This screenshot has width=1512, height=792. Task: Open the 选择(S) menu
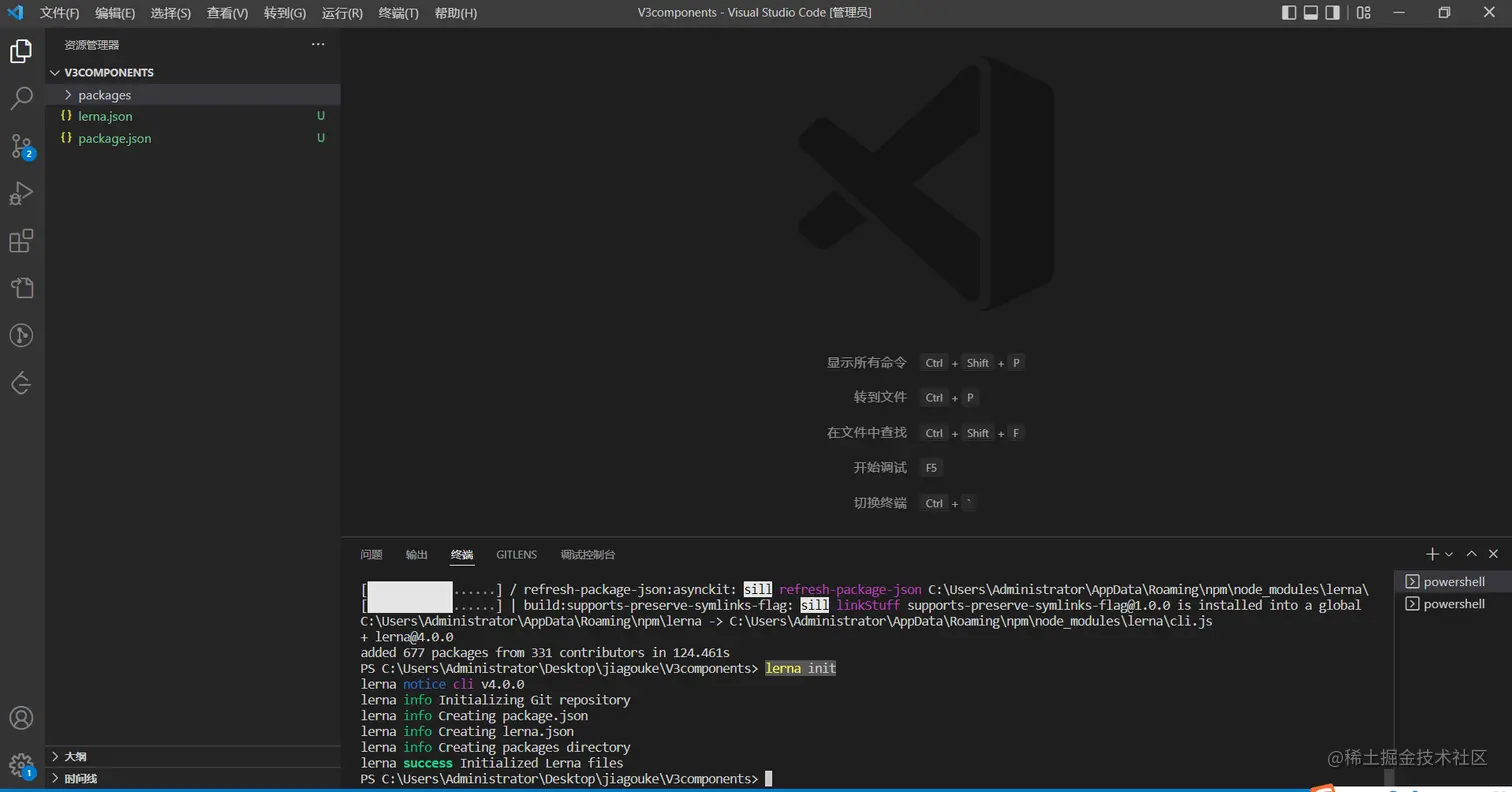(x=171, y=13)
